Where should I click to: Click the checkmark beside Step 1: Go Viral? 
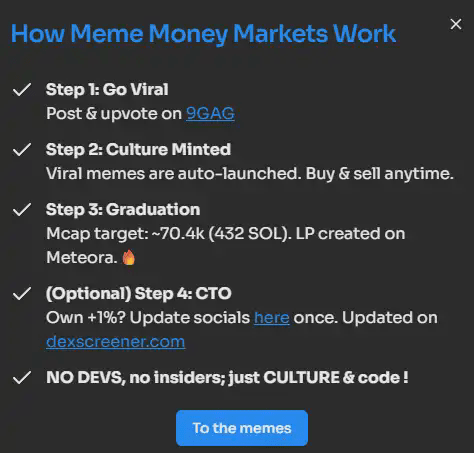pyautogui.click(x=22, y=90)
